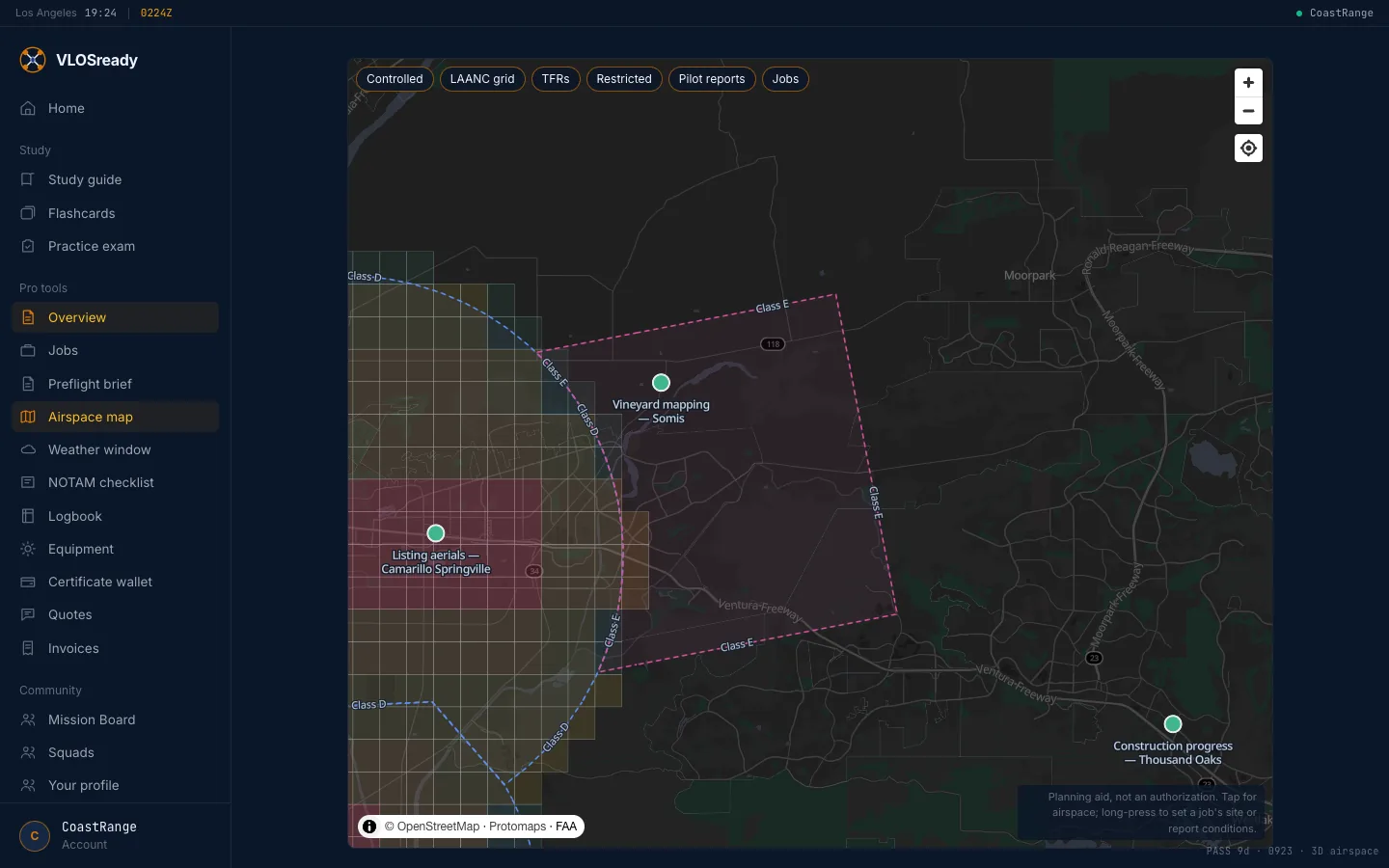
Task: Click the VLOSready logo icon
Action: 33,60
